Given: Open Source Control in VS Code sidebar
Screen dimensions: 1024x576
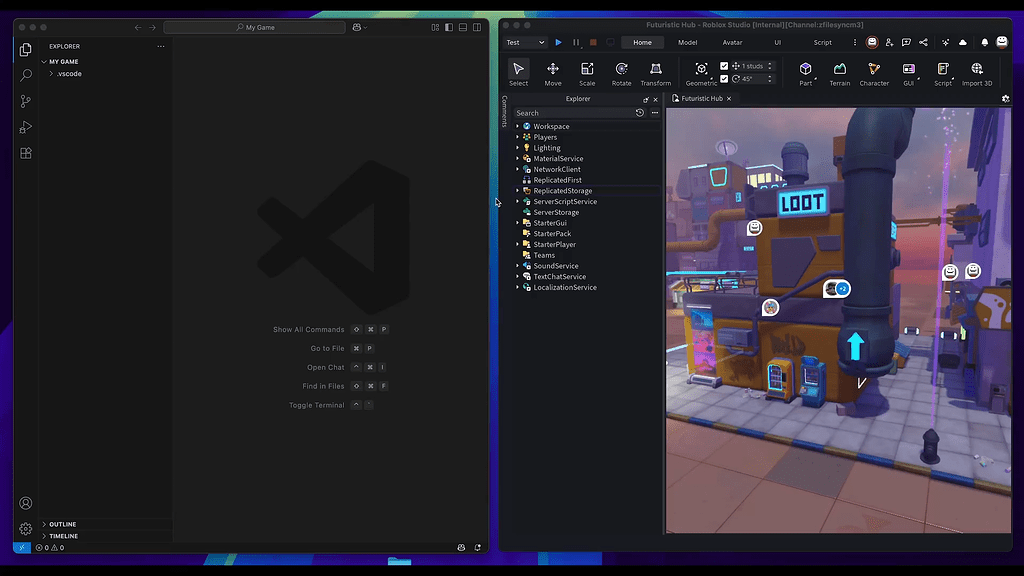Looking at the screenshot, I should pos(25,100).
